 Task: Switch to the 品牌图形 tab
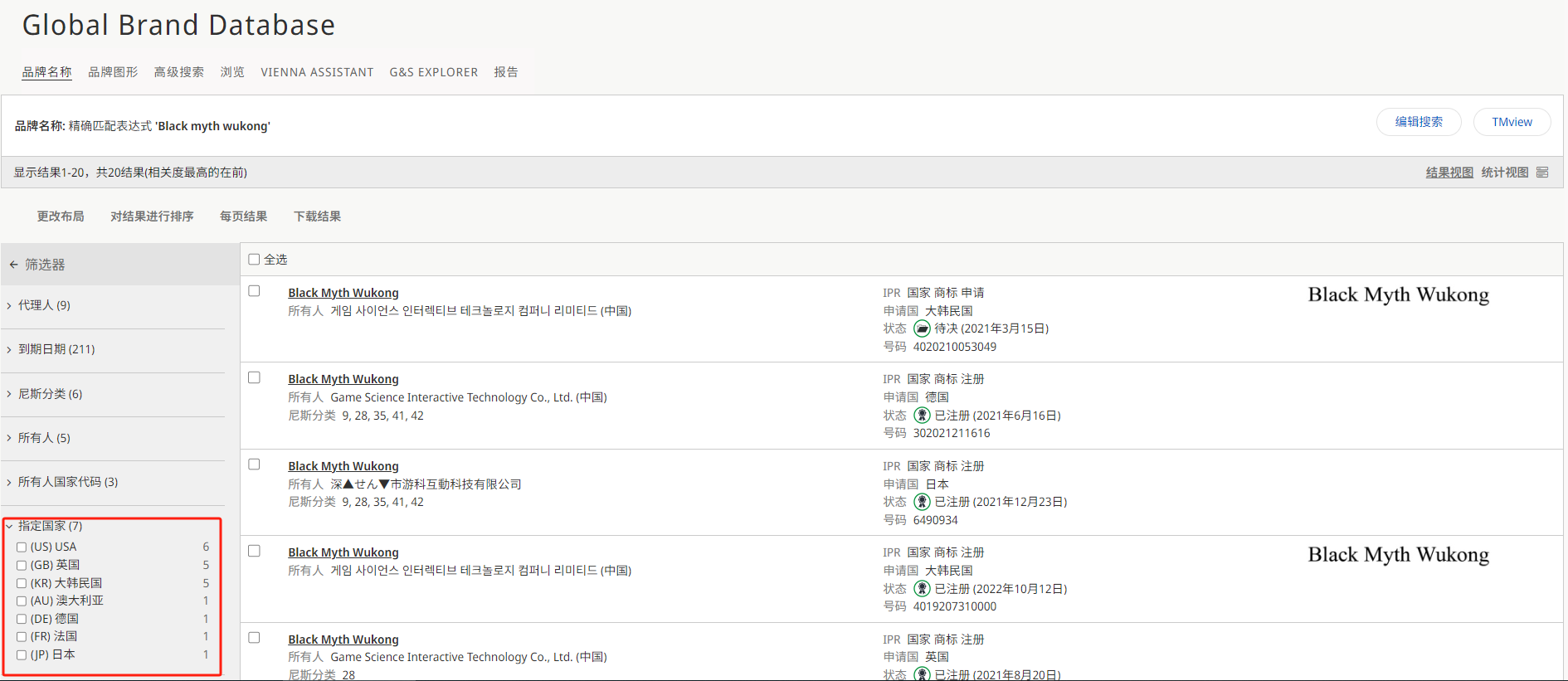[x=113, y=72]
